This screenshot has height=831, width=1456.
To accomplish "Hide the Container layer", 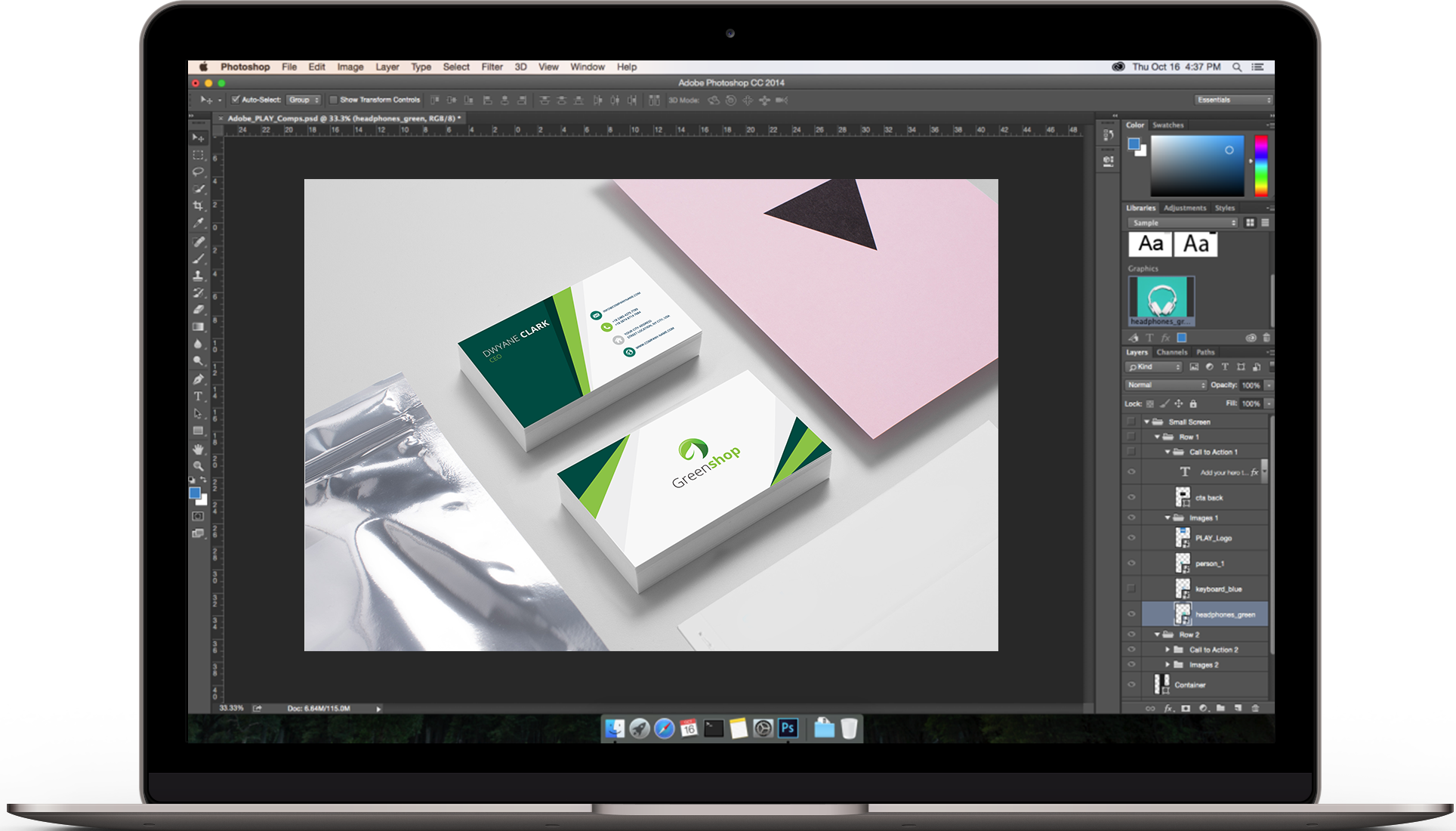I will pos(1131,684).
